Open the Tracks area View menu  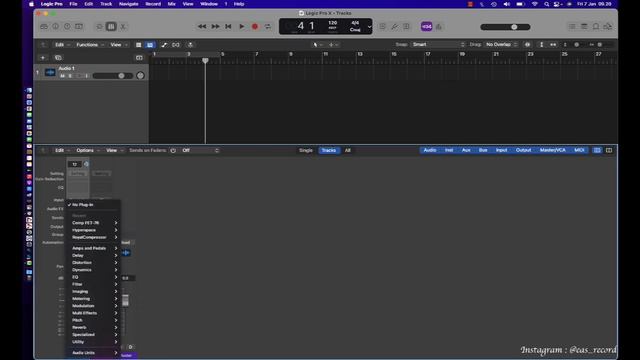(x=119, y=44)
